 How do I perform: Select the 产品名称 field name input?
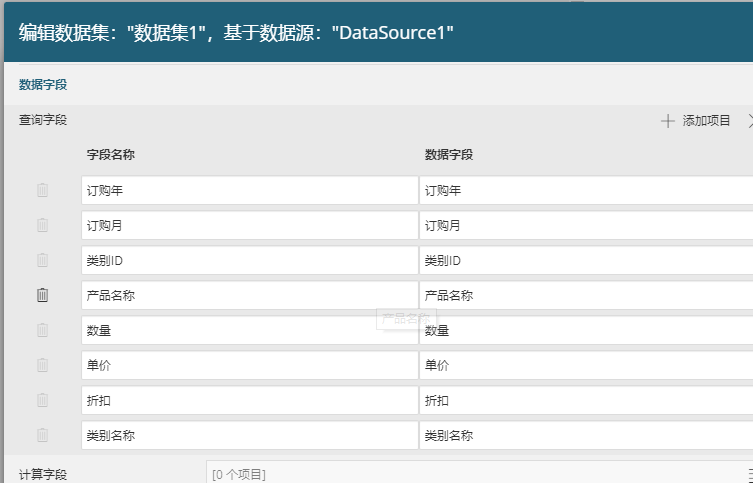pos(249,295)
